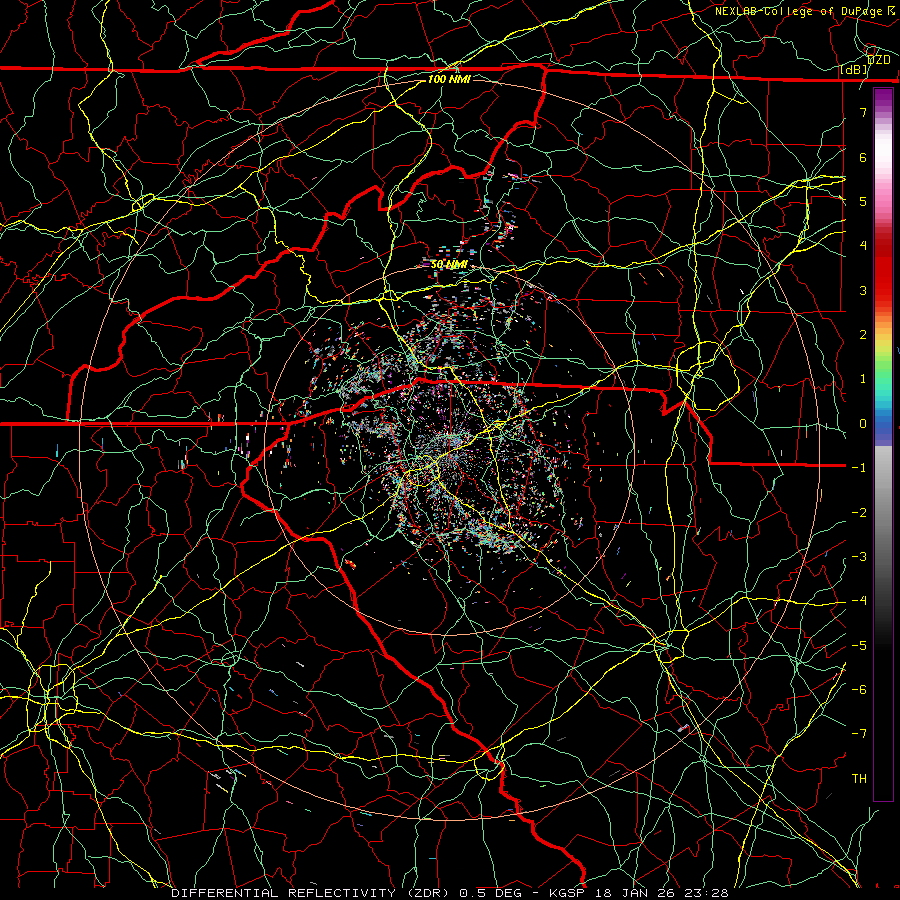Click the scale value -2 label

859,513
